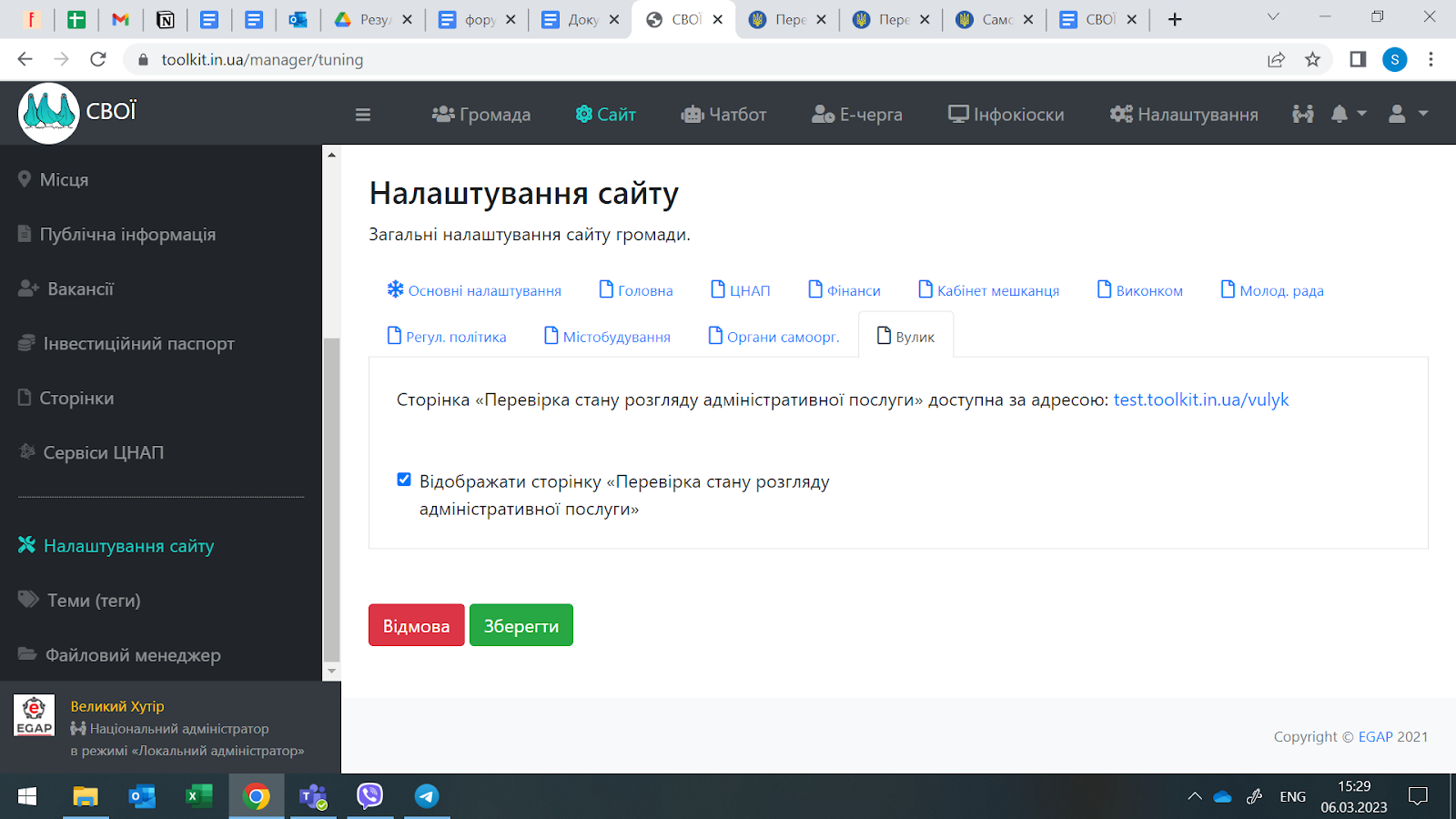Screen dimensions: 1456x819
Task: Click the Telegram taskbar icon
Action: pyautogui.click(x=426, y=796)
